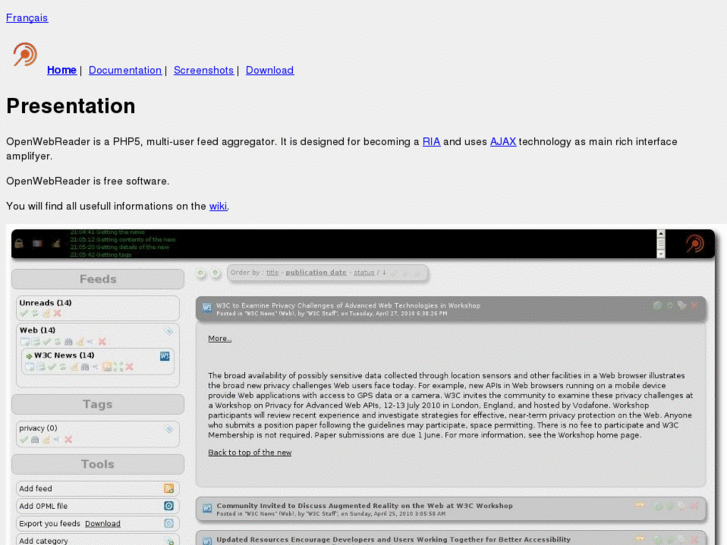This screenshot has width=727, height=545.
Task: Open the Screenshots navigation link
Action: coord(204,70)
